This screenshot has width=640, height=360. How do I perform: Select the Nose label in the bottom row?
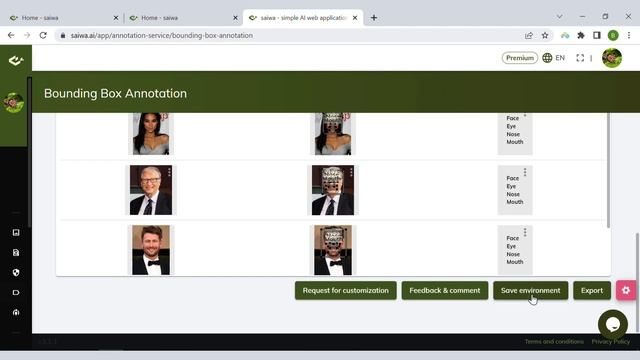pyautogui.click(x=513, y=254)
